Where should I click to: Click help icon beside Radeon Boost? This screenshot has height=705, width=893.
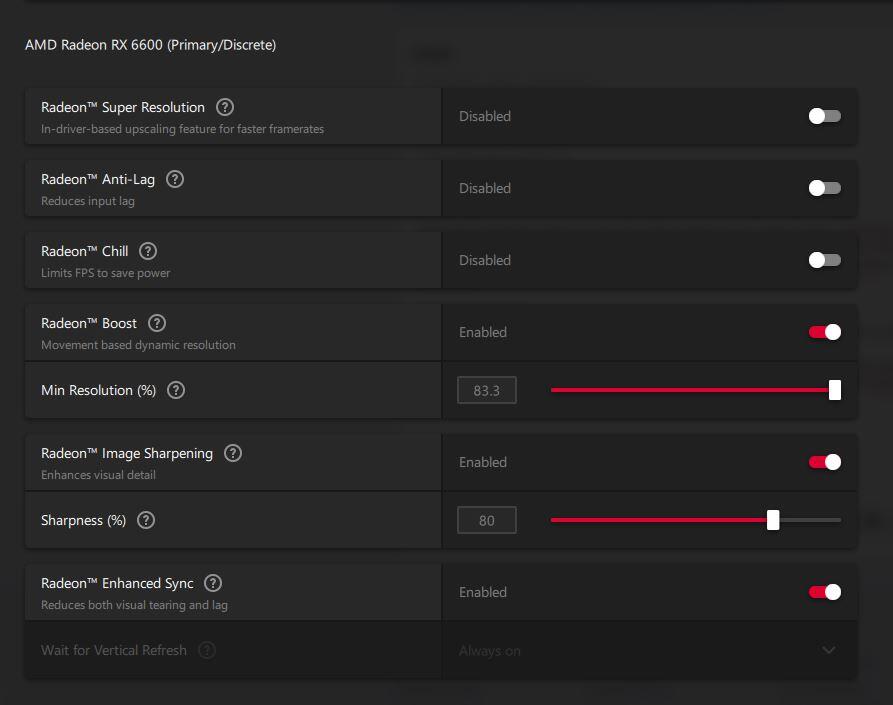(157, 323)
